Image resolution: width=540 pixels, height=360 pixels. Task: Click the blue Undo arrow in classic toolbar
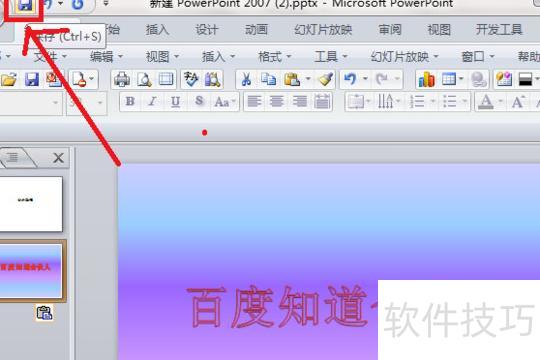pos(350,80)
